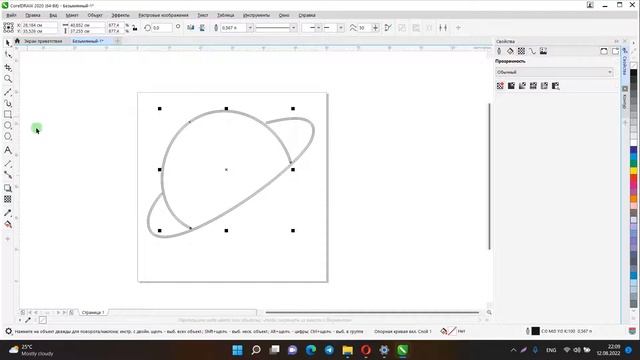Choose Uniform transparency type
This screenshot has height=360, width=640.
tap(511, 86)
